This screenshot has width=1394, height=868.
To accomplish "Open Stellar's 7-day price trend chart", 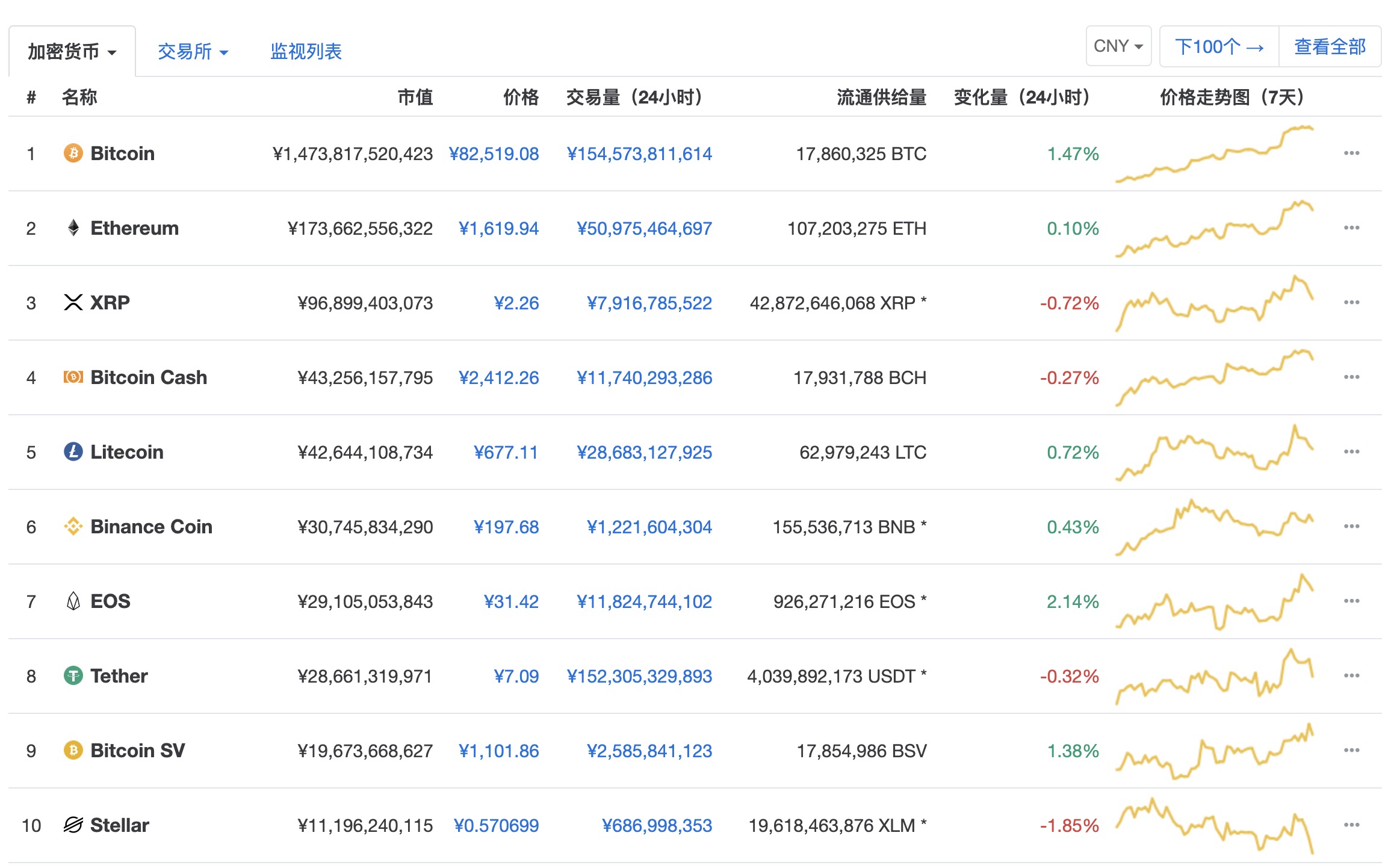I will point(1215,825).
